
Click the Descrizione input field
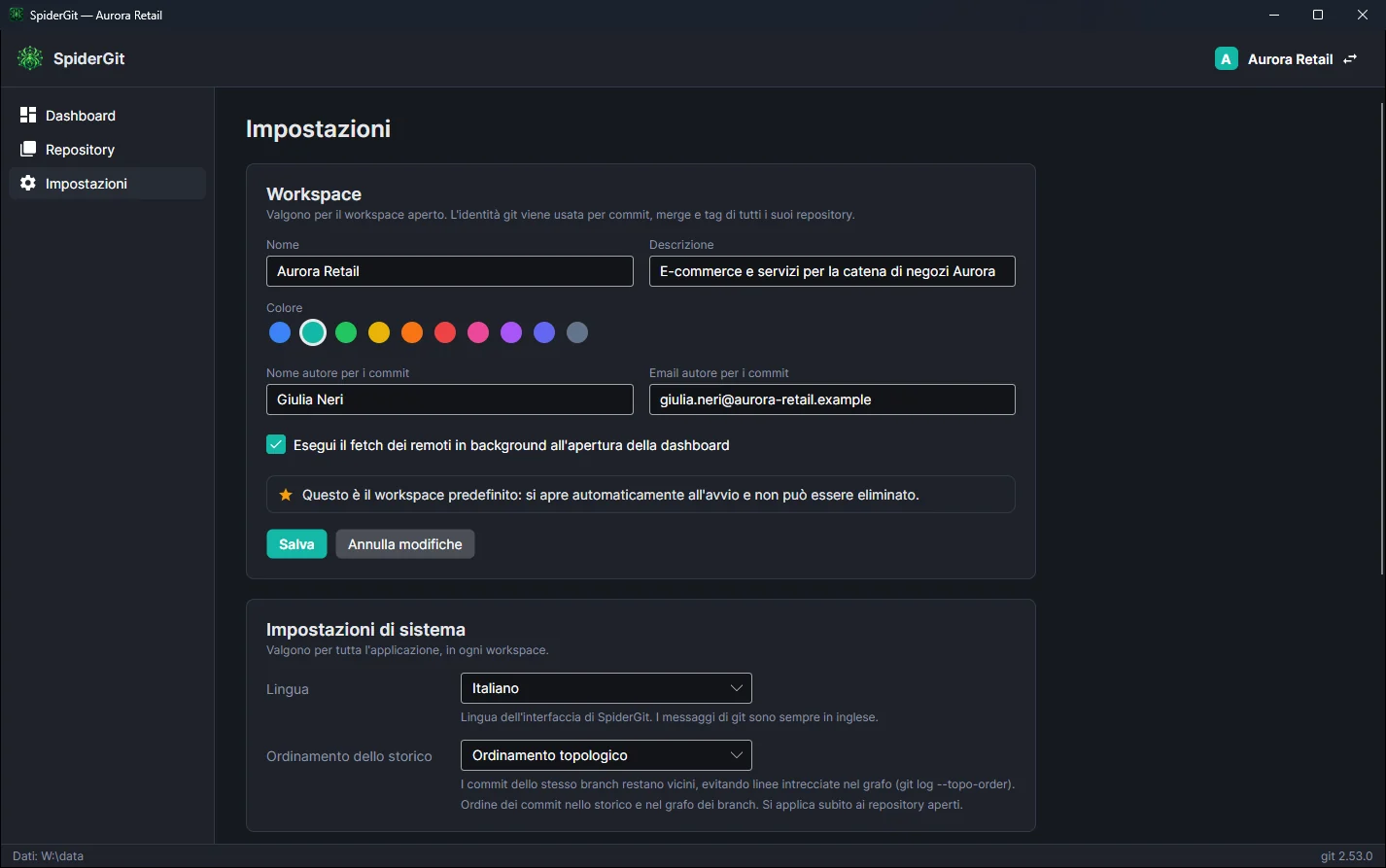pos(832,271)
